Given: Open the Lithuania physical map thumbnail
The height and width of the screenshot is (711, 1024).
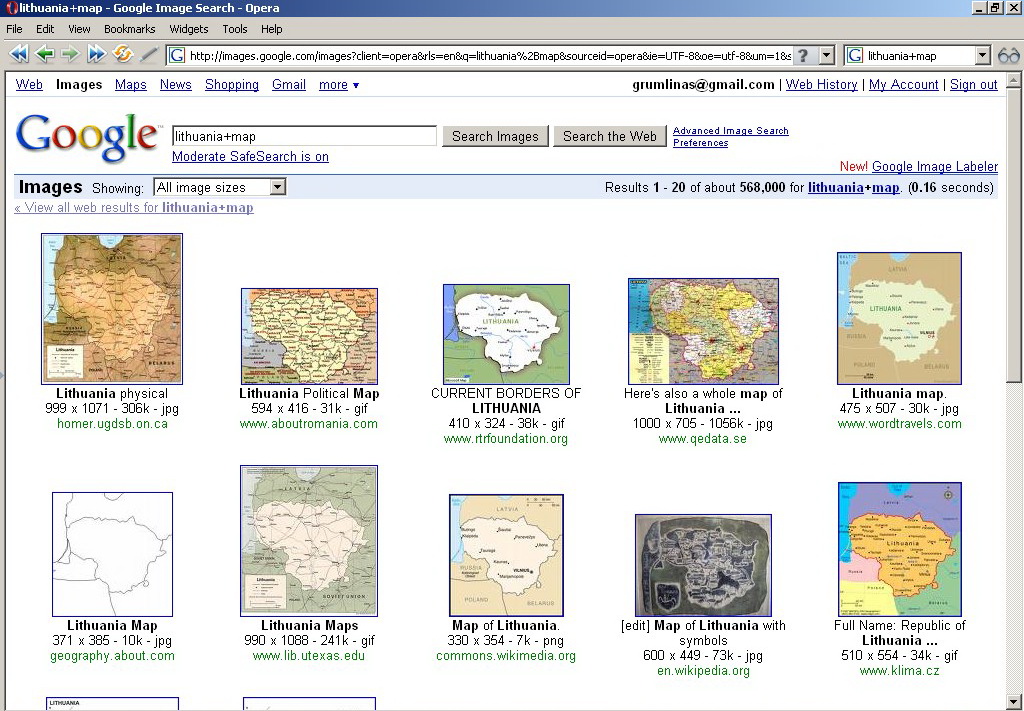Looking at the screenshot, I should [112, 308].
